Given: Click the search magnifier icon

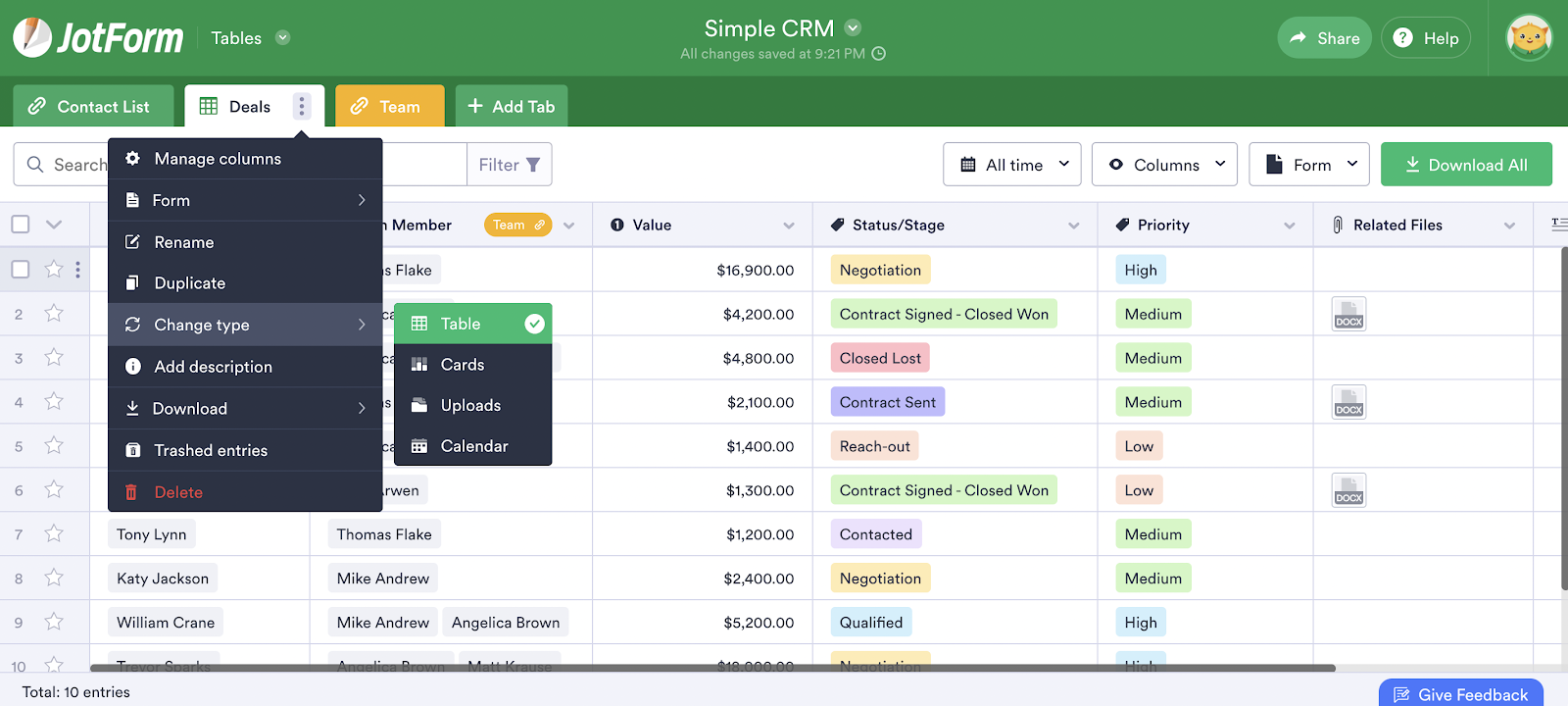Looking at the screenshot, I should tap(35, 165).
